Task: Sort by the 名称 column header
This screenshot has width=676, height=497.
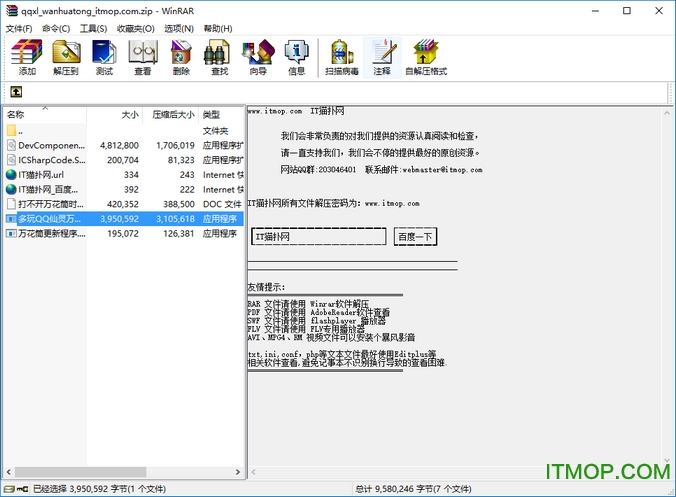Action: [45, 115]
